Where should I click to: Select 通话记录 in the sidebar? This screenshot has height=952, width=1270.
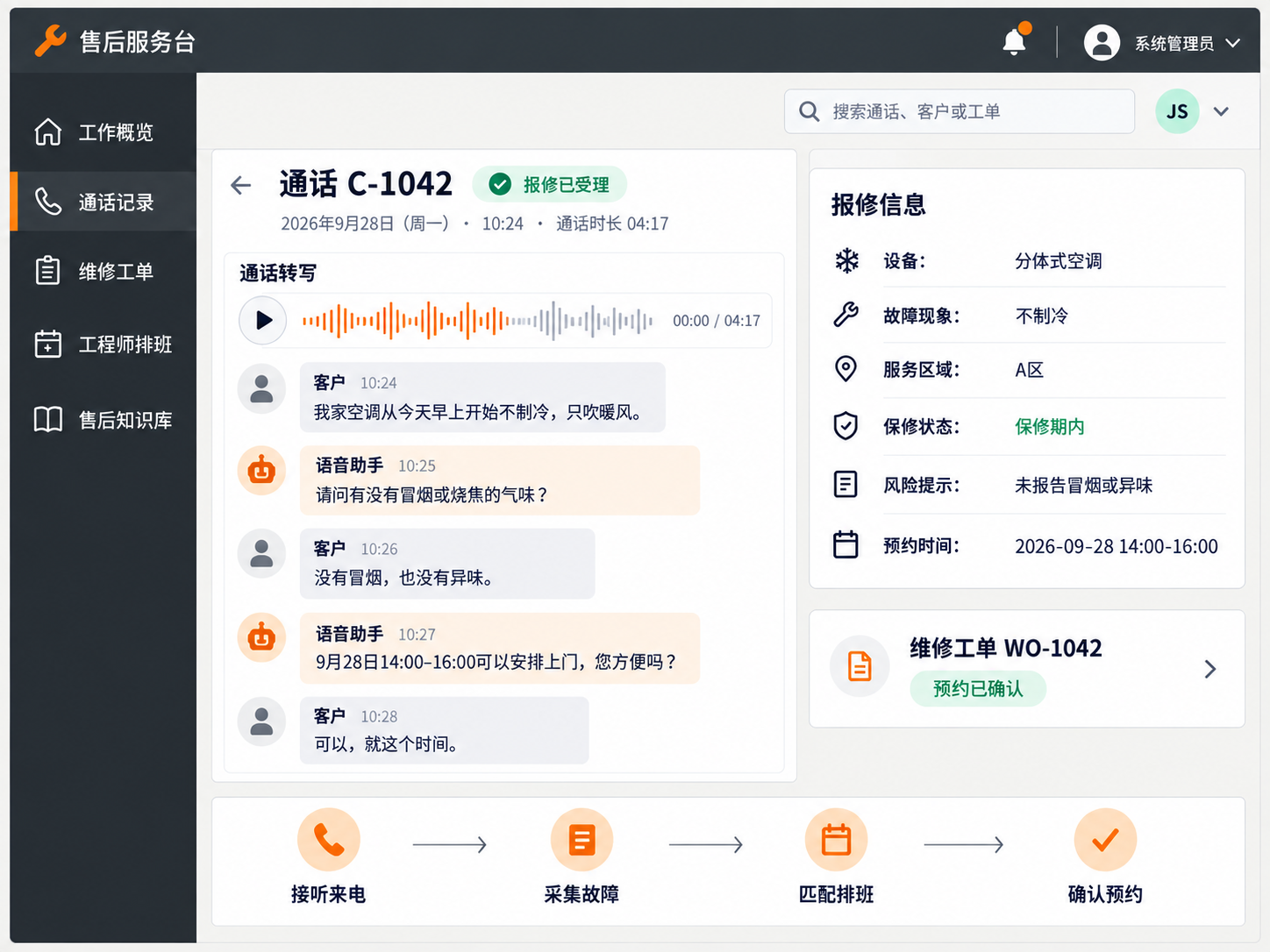[103, 202]
